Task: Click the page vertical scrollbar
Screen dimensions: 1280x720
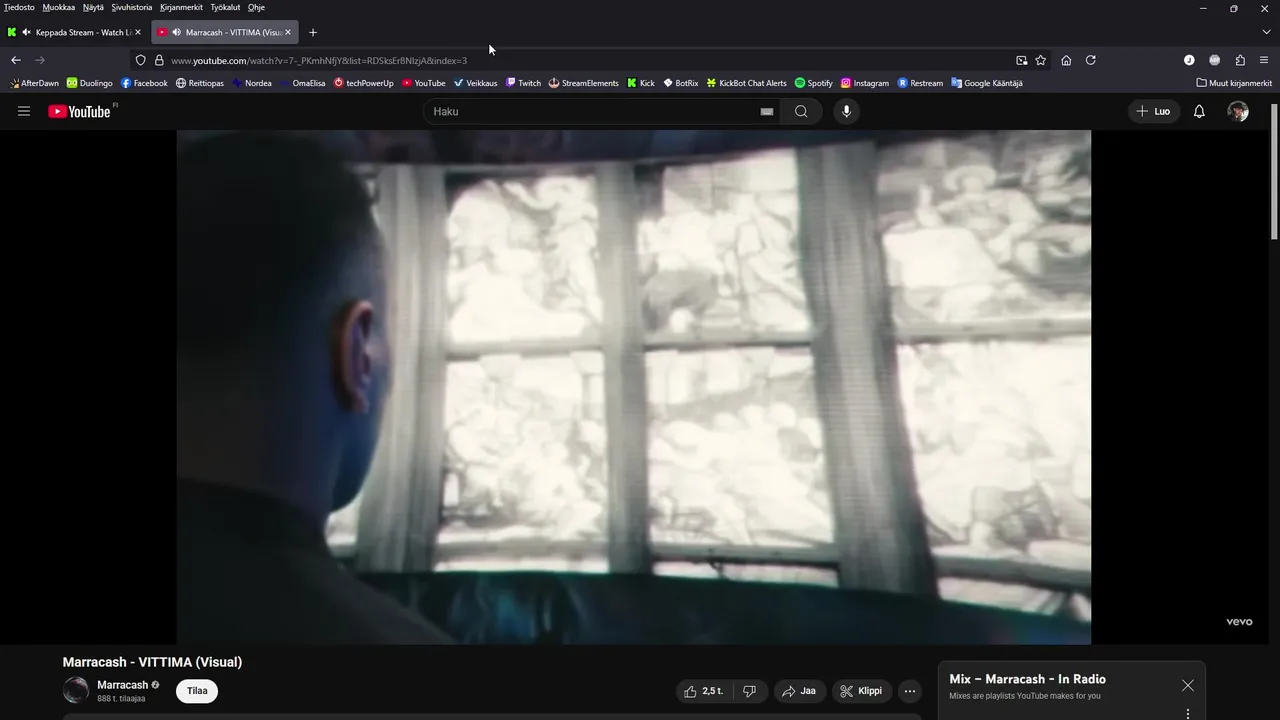Action: point(1274,170)
